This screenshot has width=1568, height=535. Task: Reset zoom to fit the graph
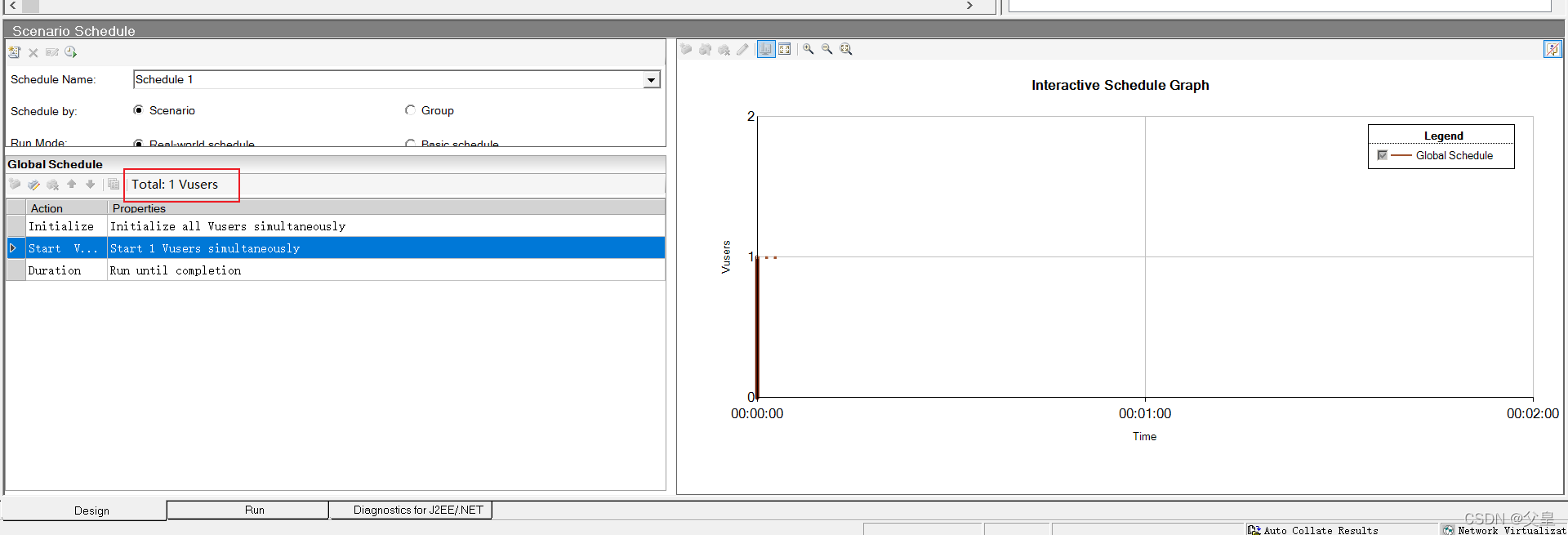click(846, 49)
